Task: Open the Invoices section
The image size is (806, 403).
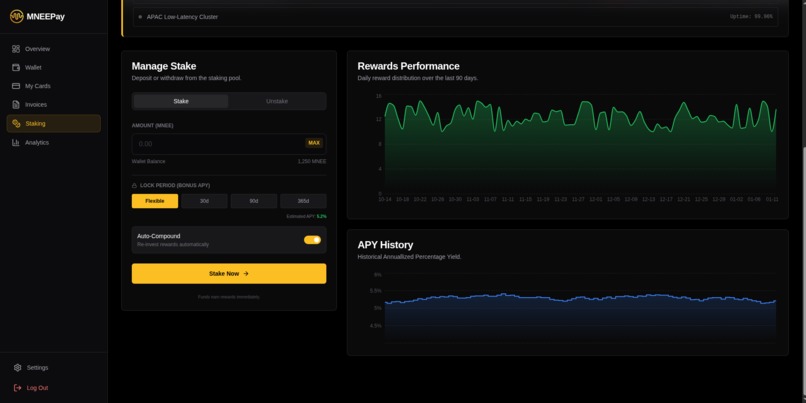Action: coord(53,104)
